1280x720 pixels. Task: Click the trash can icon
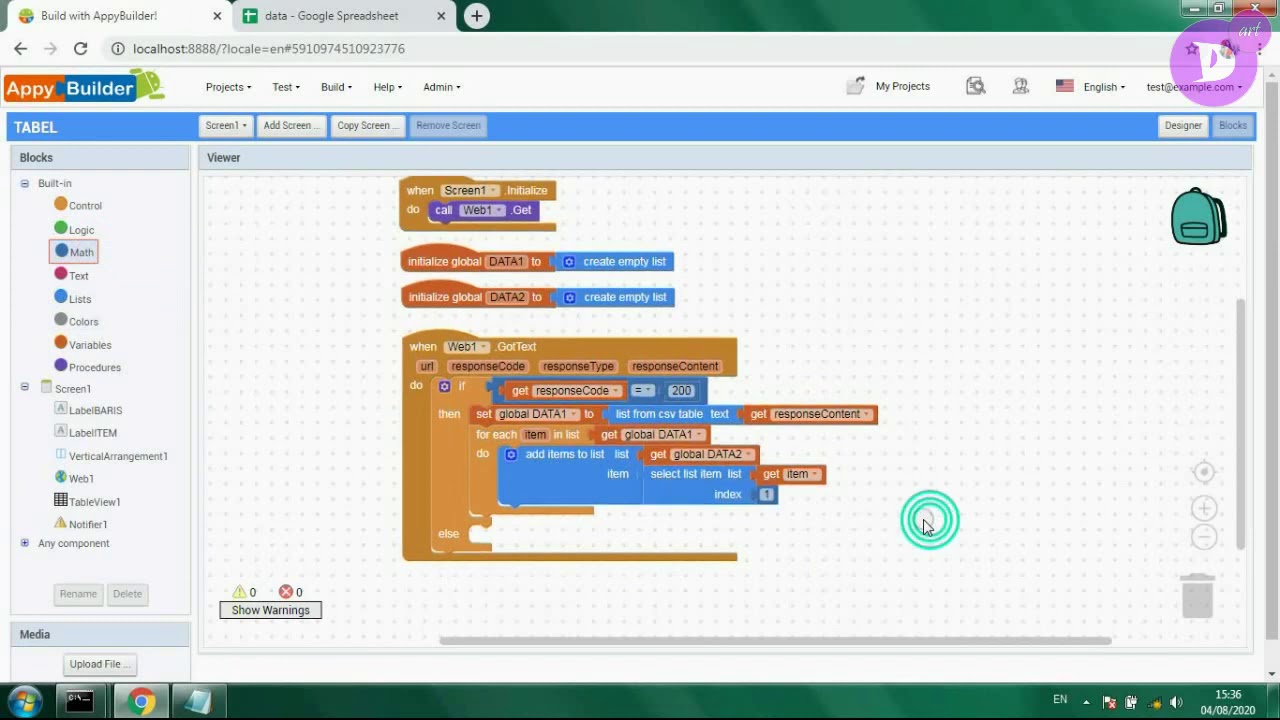tap(1197, 596)
